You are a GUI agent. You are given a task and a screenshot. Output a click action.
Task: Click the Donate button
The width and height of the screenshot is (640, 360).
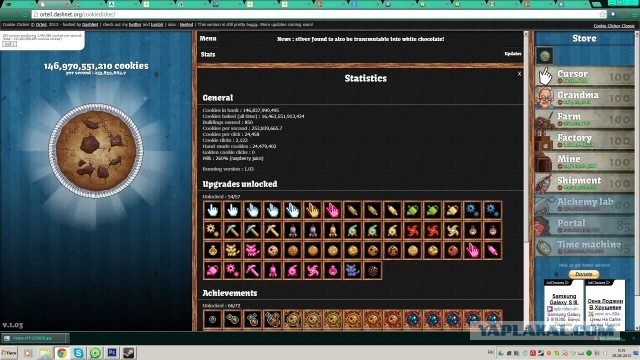(584, 274)
